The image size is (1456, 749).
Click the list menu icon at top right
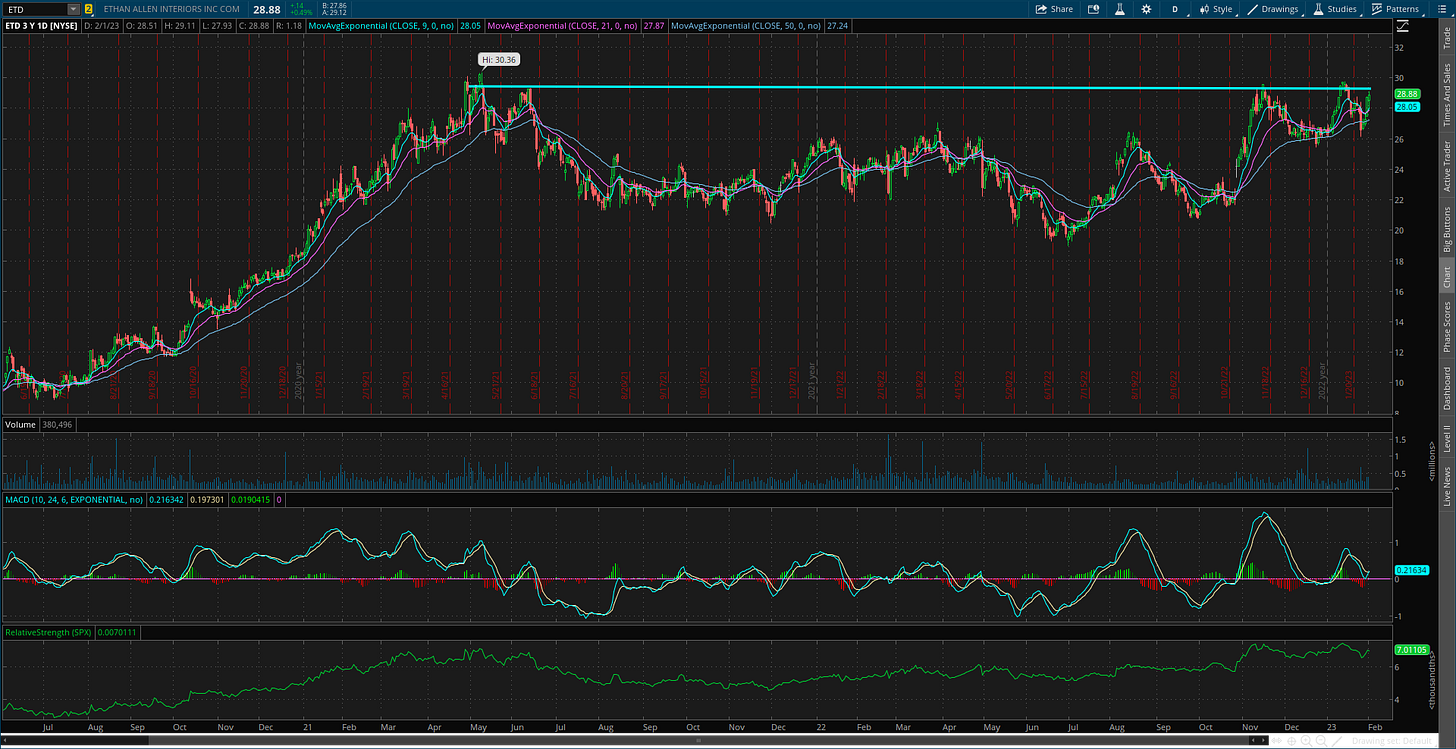(1444, 9)
